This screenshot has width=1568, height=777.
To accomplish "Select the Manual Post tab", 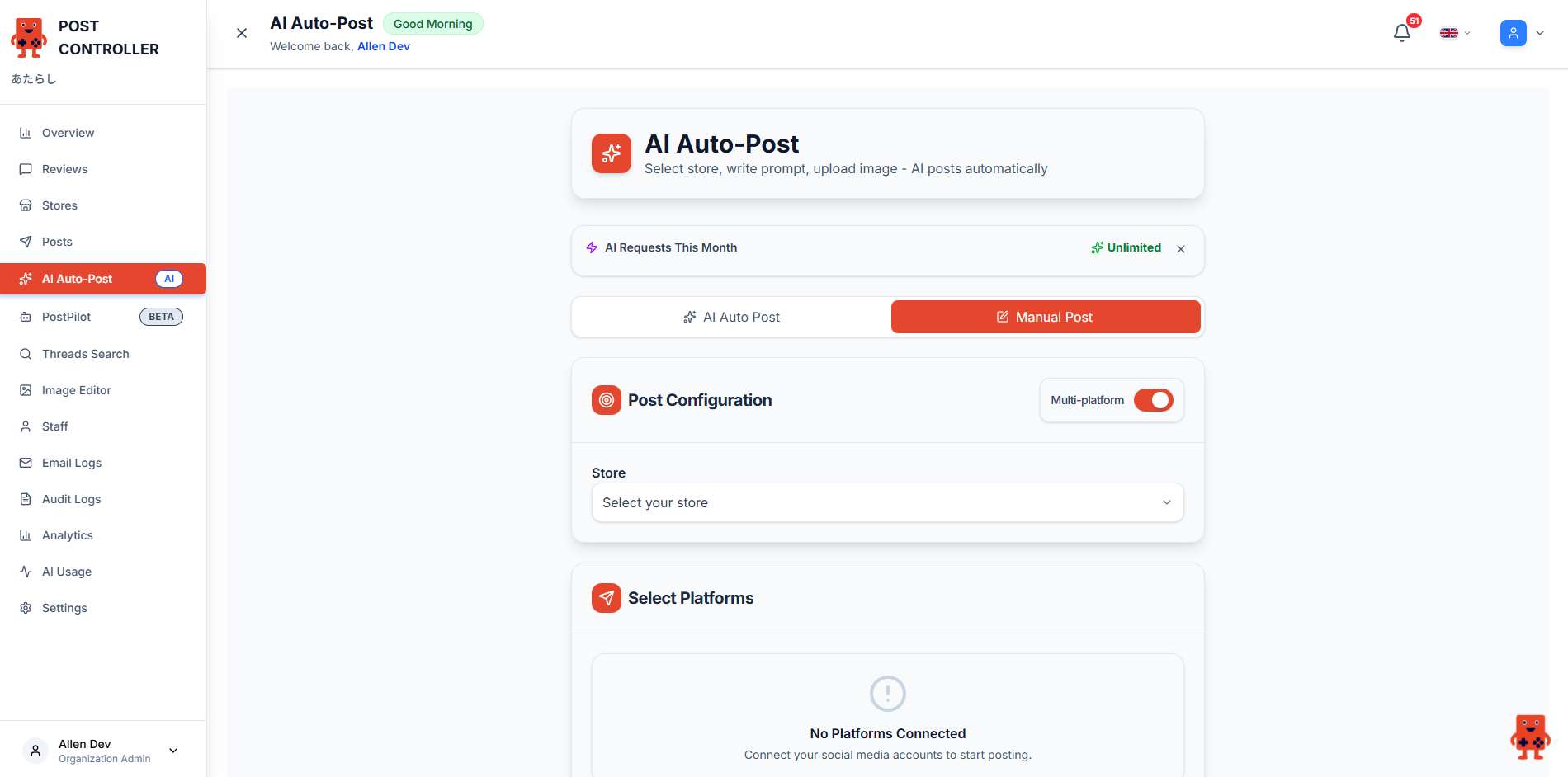I will point(1045,317).
